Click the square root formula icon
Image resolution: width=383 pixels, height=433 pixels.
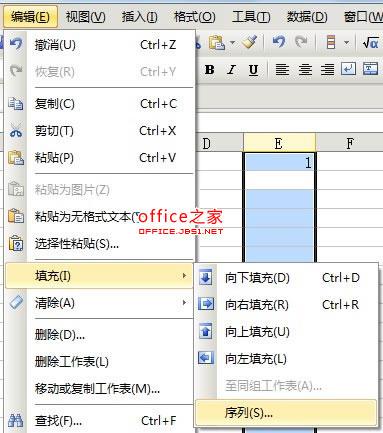coord(371,42)
